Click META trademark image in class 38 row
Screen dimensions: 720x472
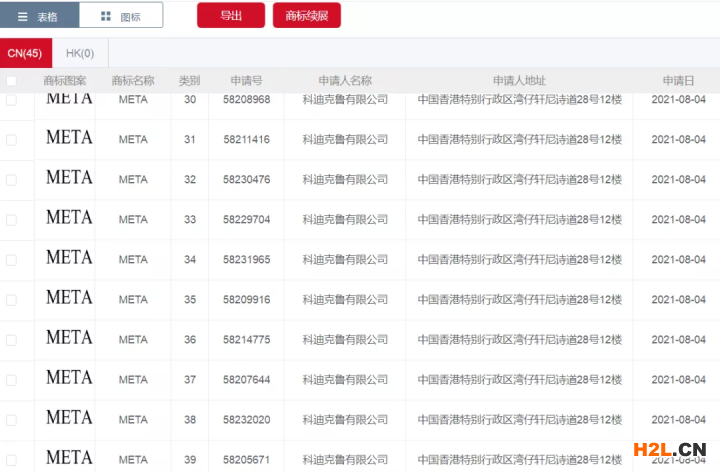point(69,418)
